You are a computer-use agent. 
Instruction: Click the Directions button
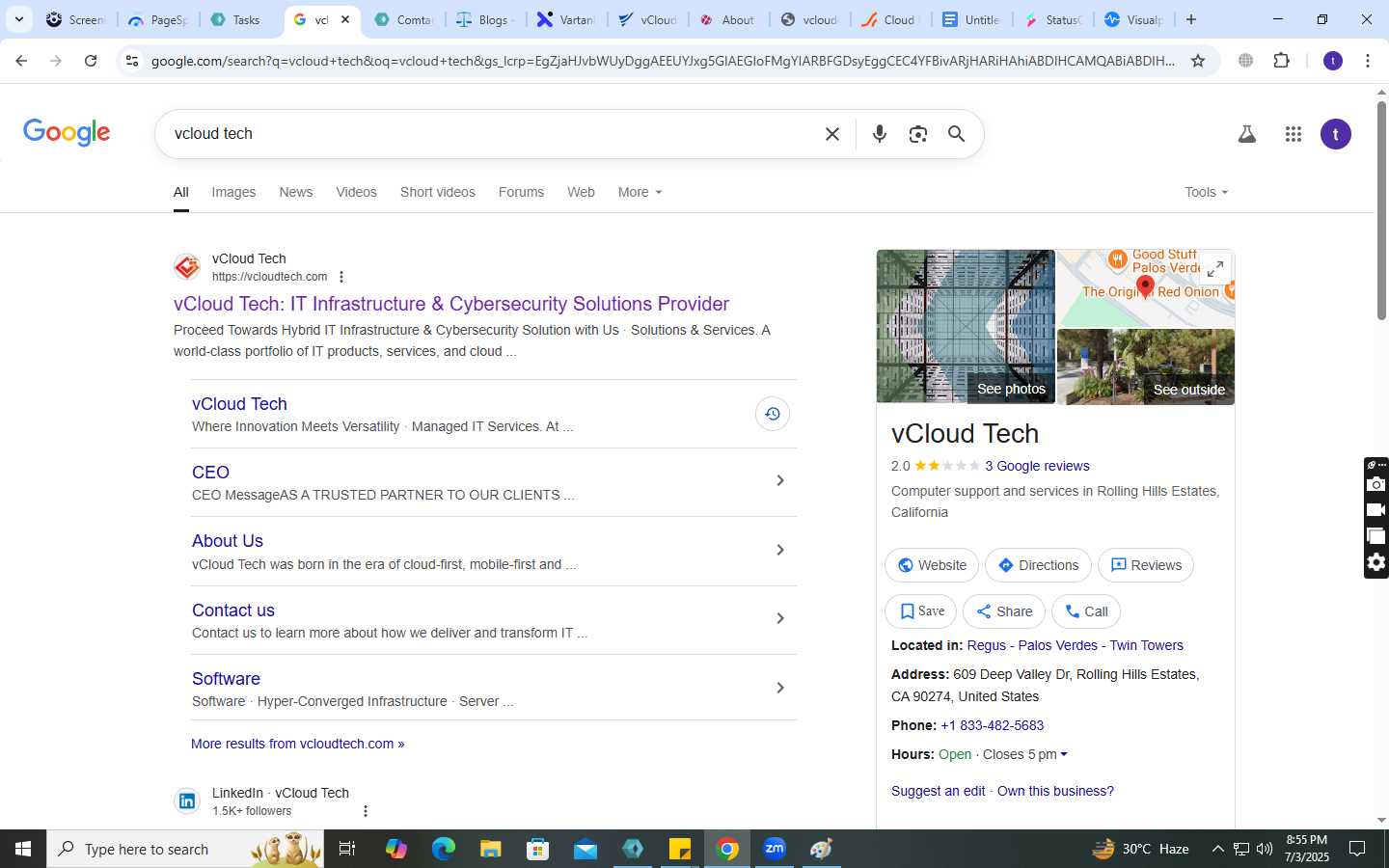[x=1038, y=565]
